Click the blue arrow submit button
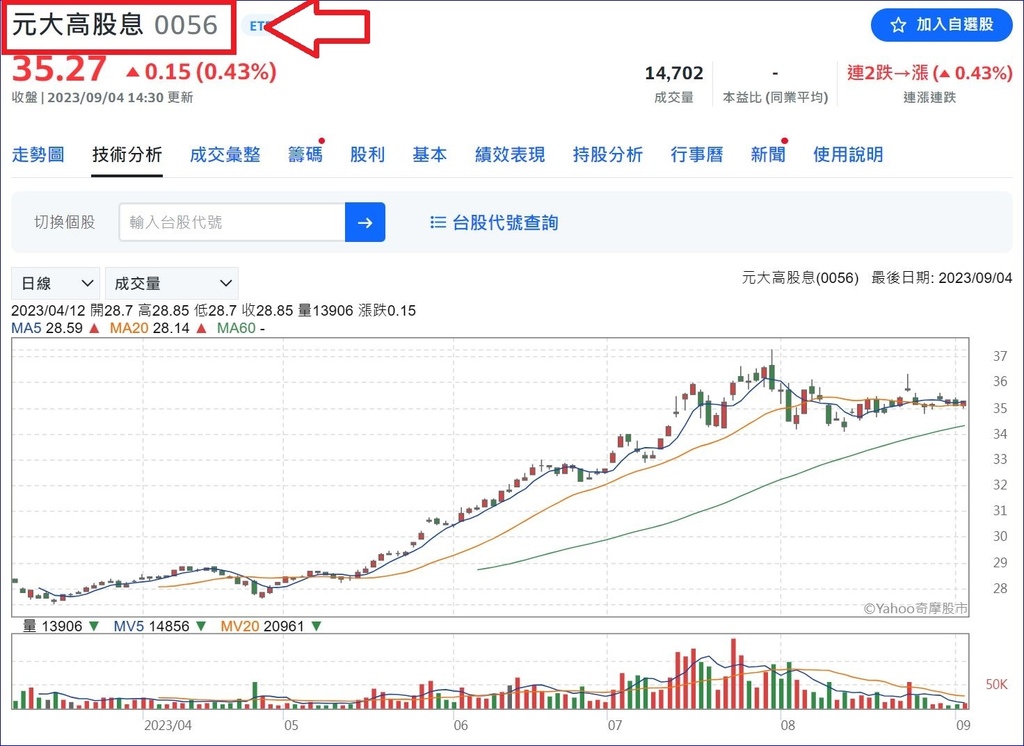 [364, 222]
